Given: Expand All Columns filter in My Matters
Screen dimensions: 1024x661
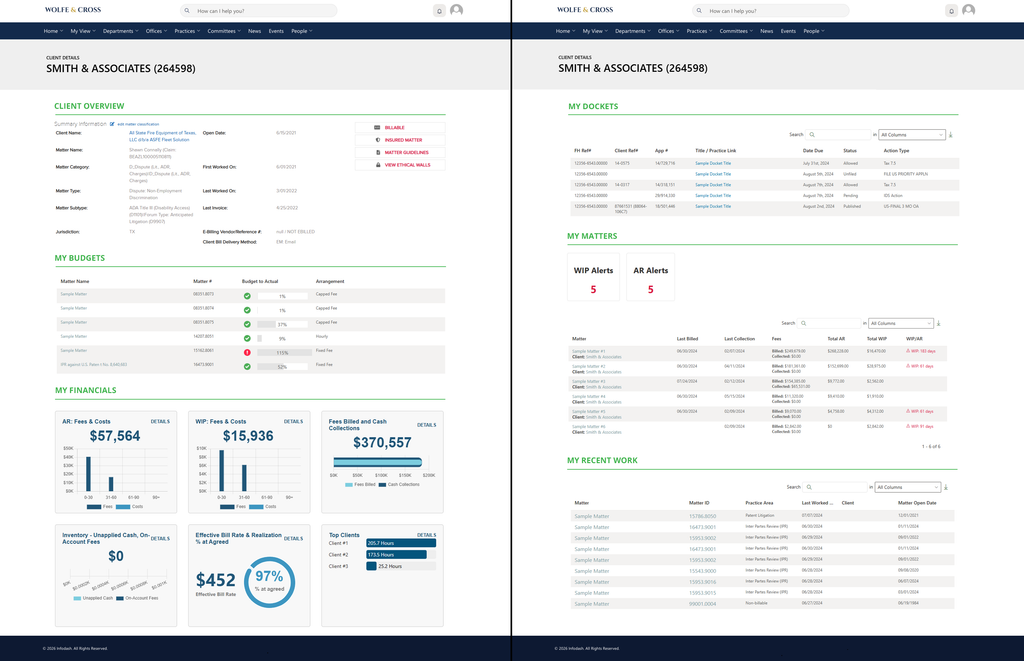Looking at the screenshot, I should point(901,323).
